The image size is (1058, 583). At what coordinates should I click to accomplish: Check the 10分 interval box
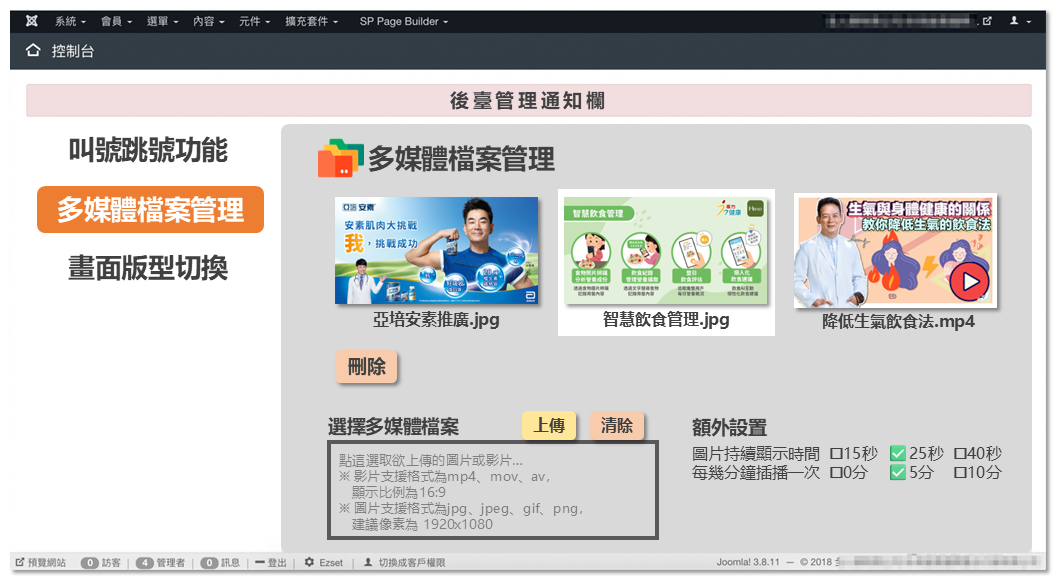[x=959, y=472]
